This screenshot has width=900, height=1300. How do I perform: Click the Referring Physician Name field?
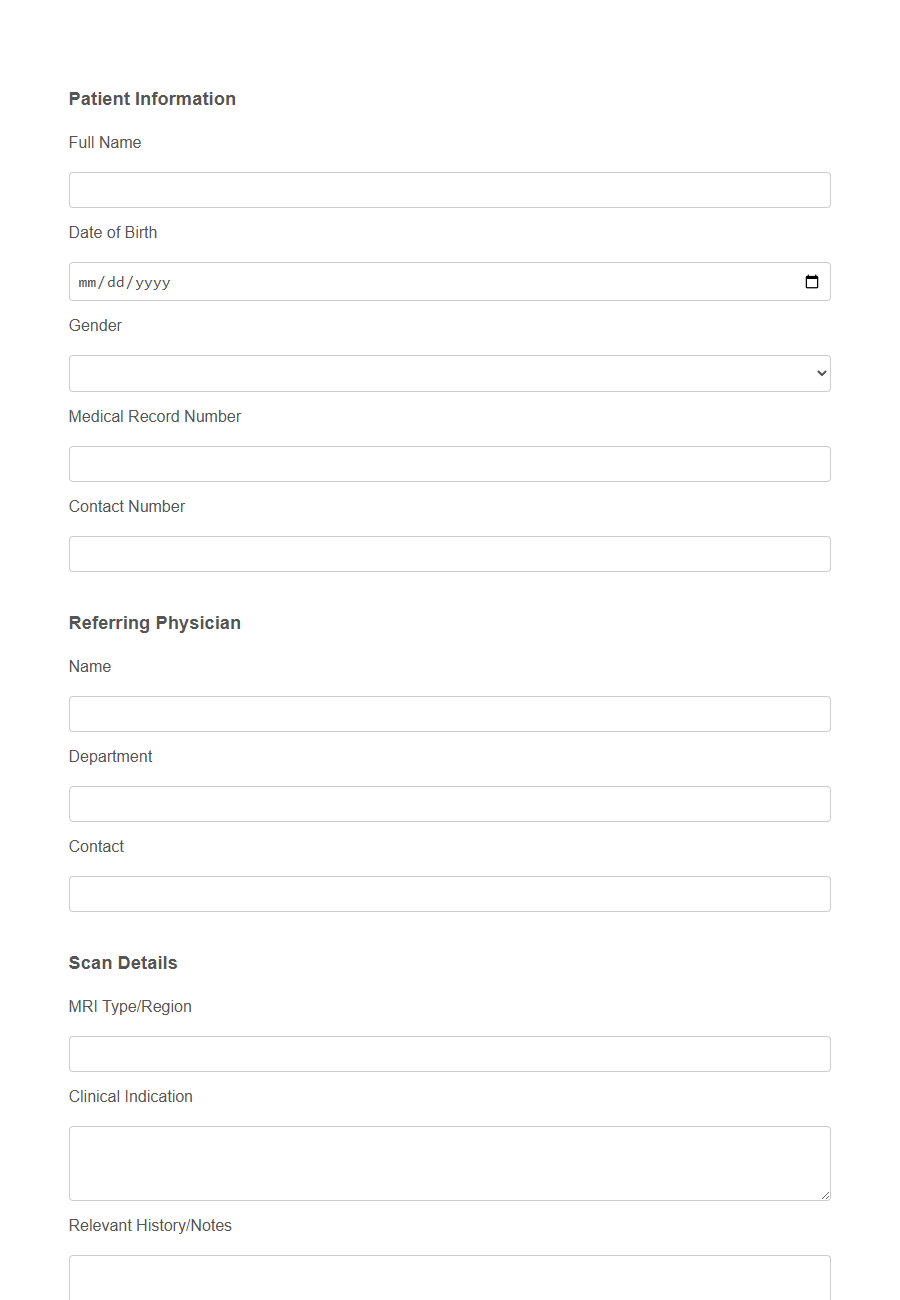[449, 713]
